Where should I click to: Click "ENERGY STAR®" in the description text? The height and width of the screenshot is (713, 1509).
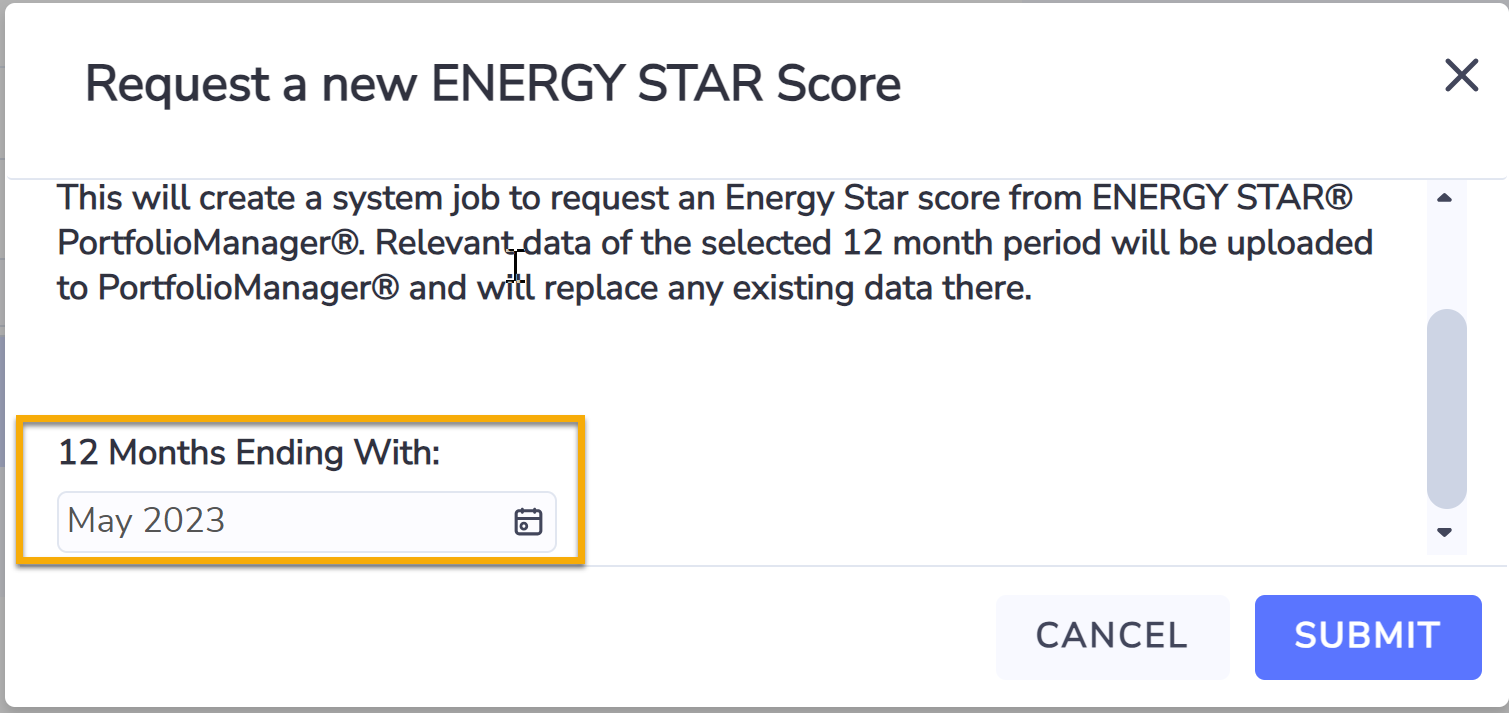pyautogui.click(x=1223, y=198)
